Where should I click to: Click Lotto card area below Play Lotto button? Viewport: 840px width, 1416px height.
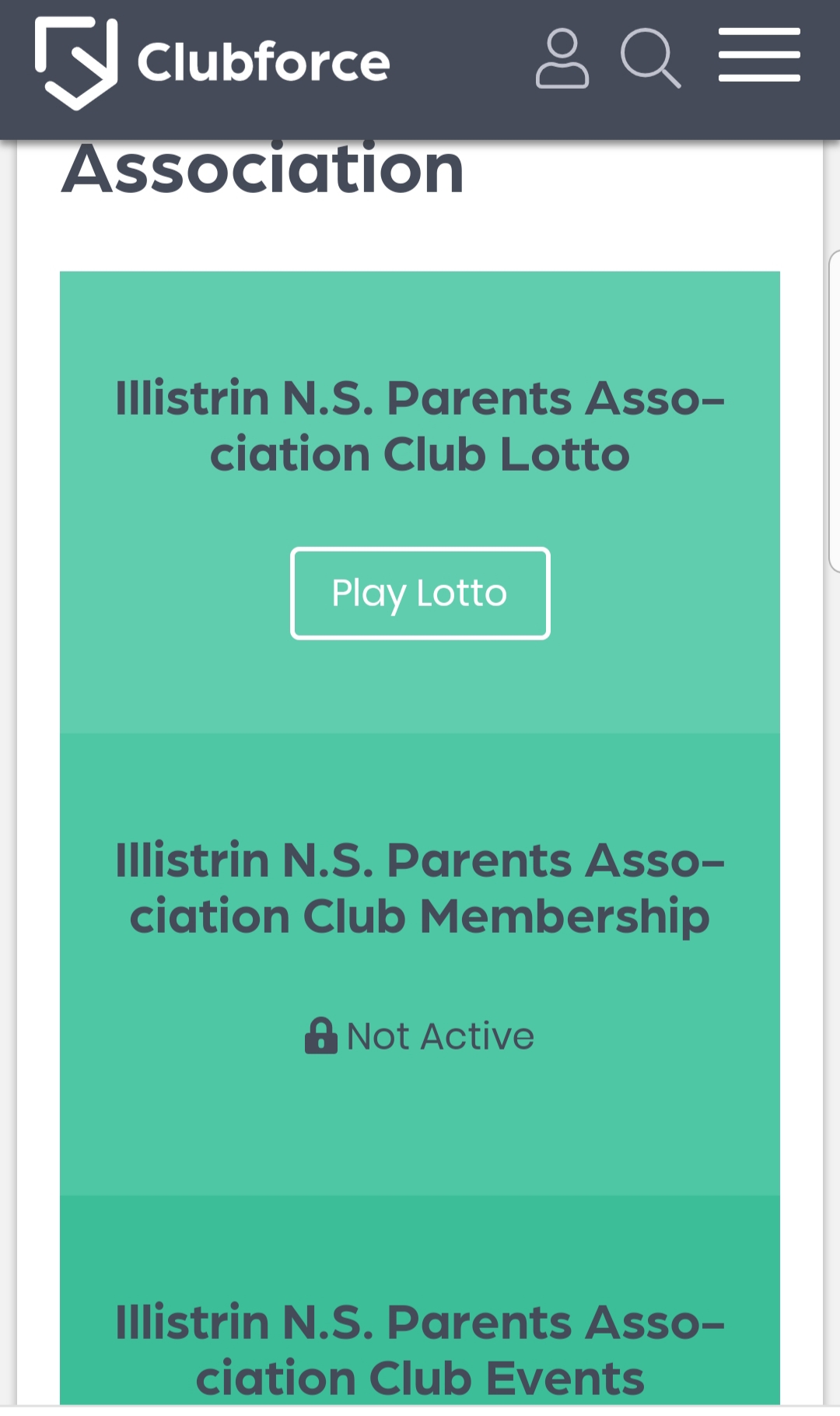click(420, 685)
